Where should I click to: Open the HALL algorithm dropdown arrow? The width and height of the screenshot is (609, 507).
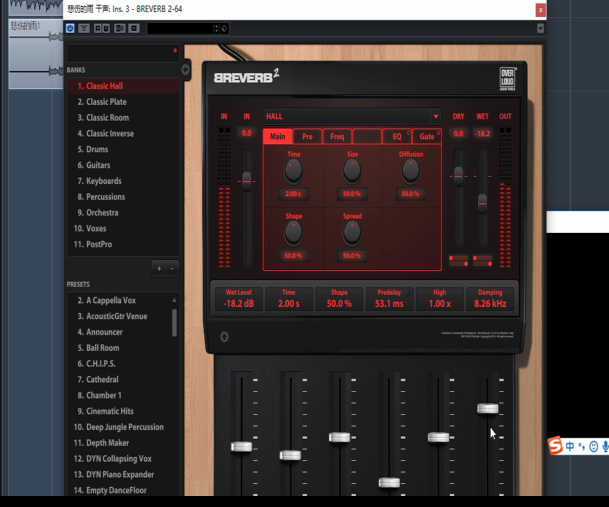[x=436, y=116]
